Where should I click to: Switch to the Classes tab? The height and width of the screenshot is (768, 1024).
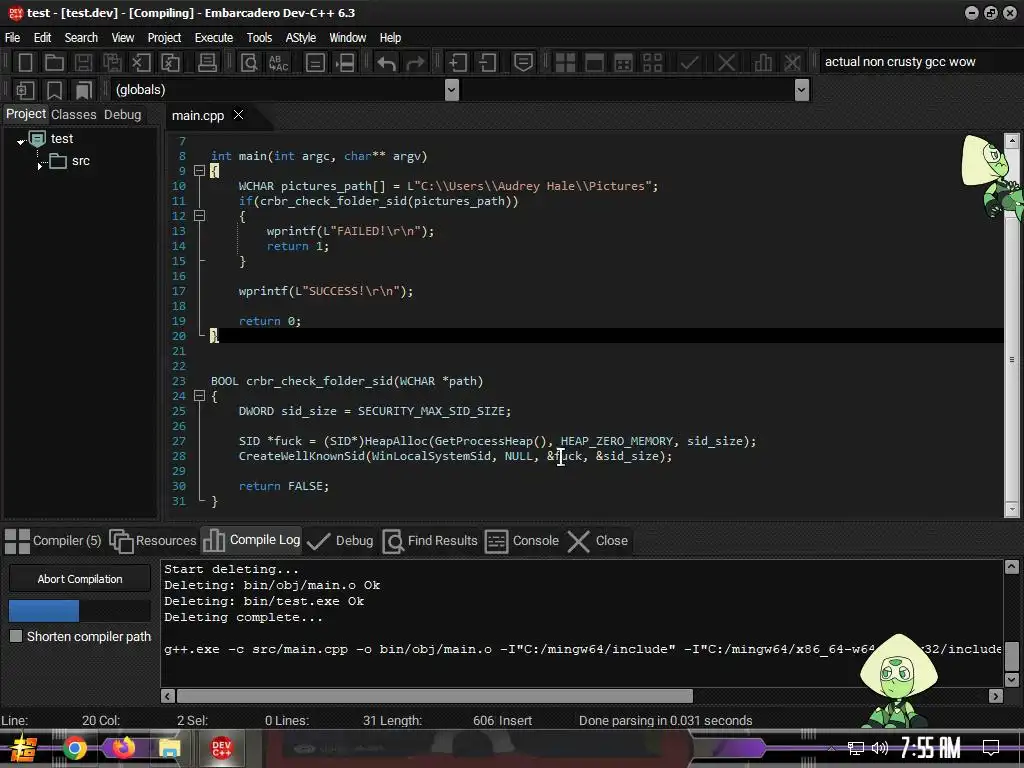pyautogui.click(x=74, y=114)
